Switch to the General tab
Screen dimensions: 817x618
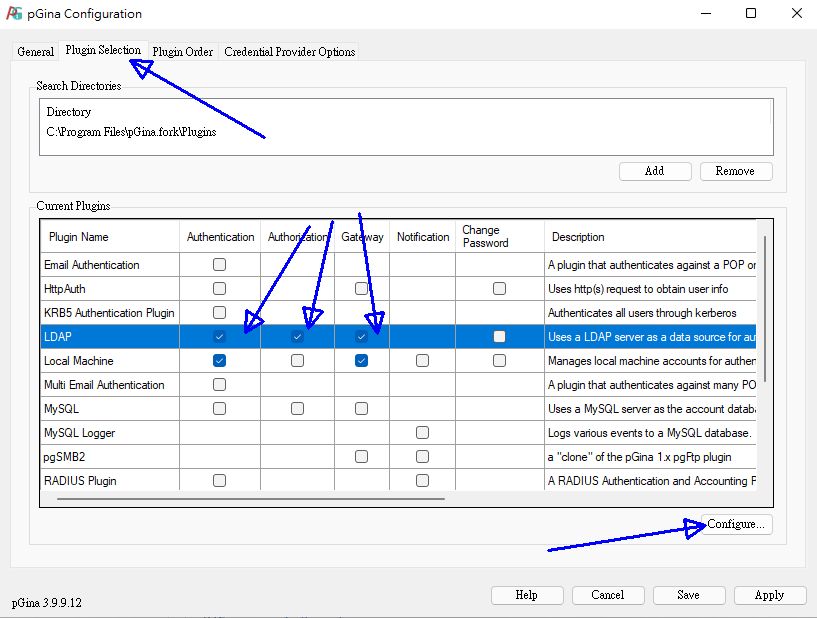[36, 52]
